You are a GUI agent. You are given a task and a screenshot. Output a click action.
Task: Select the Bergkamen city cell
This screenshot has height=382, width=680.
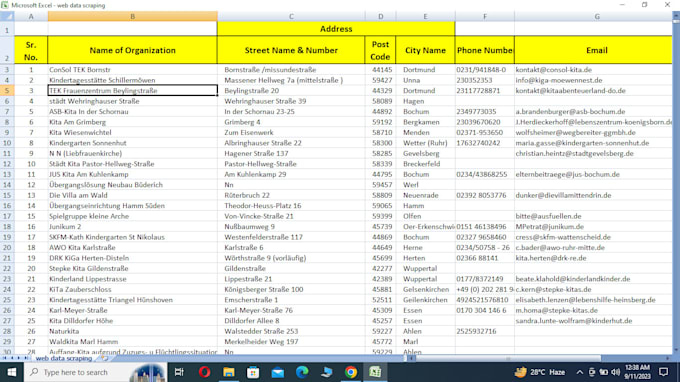tap(425, 122)
